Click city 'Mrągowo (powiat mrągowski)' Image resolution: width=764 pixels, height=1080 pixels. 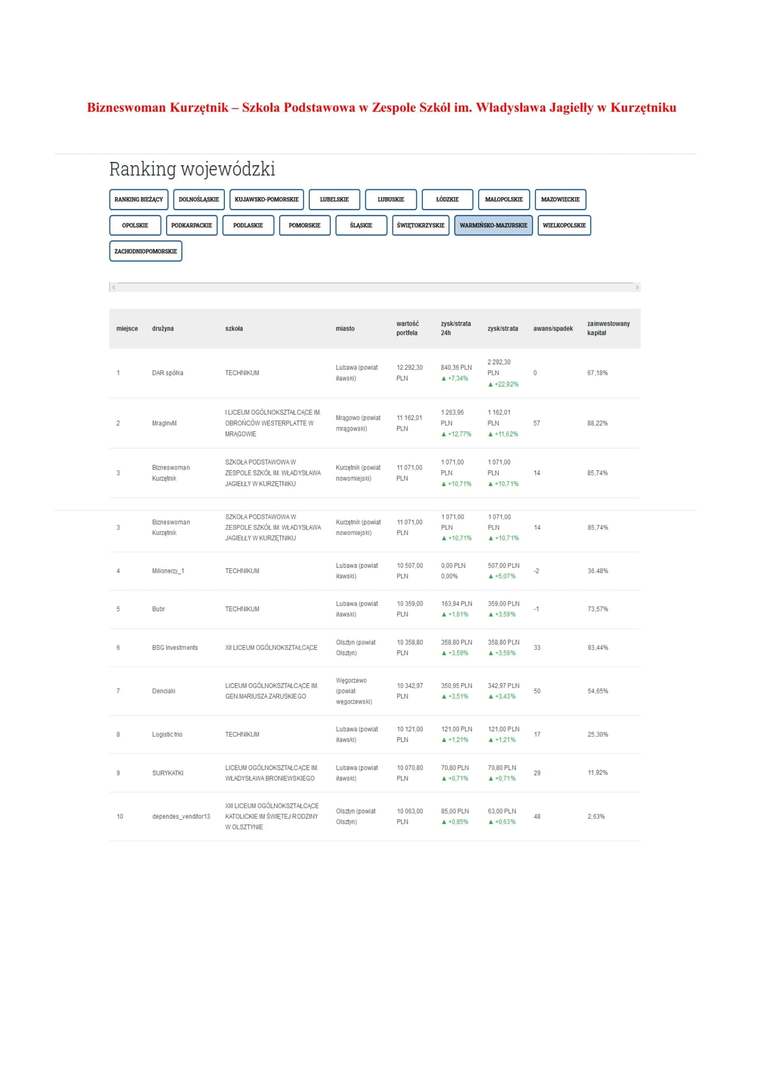(x=358, y=423)
